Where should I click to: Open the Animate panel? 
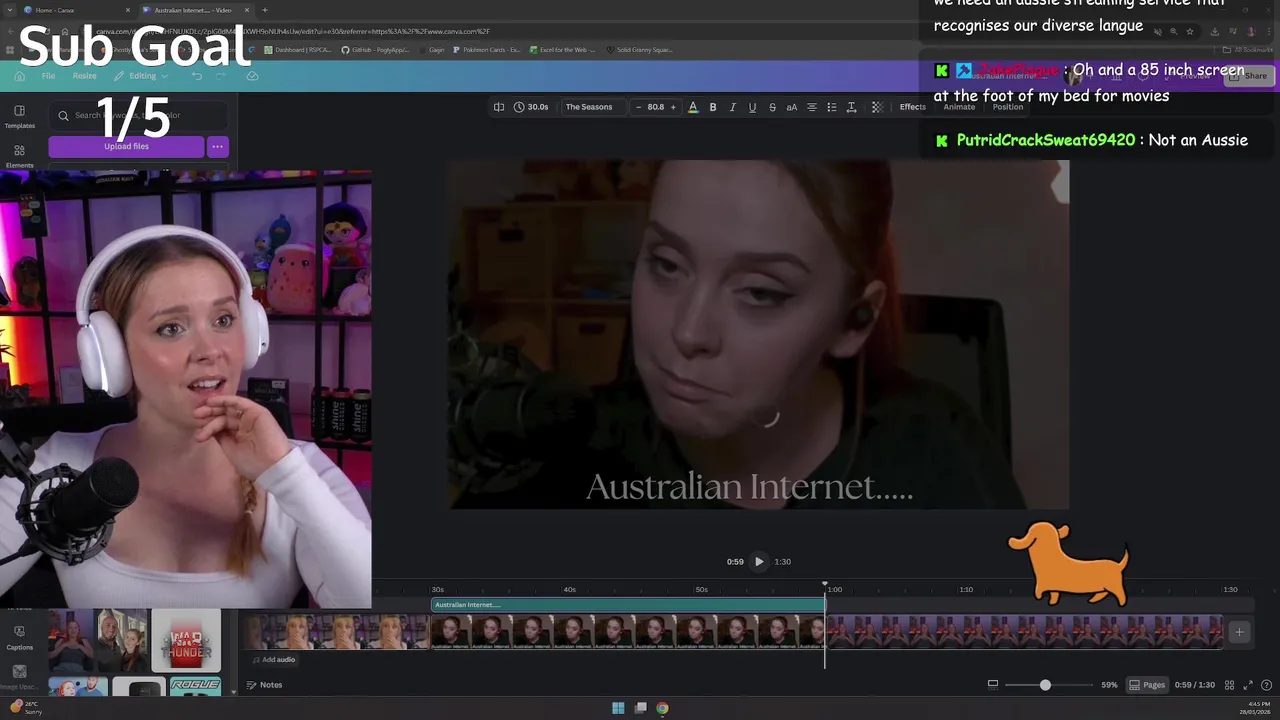pos(959,107)
